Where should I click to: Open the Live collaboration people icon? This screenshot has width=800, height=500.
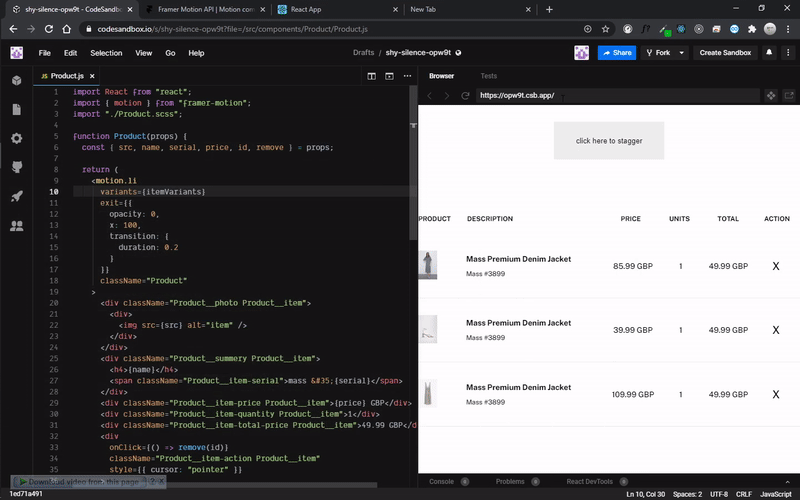click(x=17, y=226)
